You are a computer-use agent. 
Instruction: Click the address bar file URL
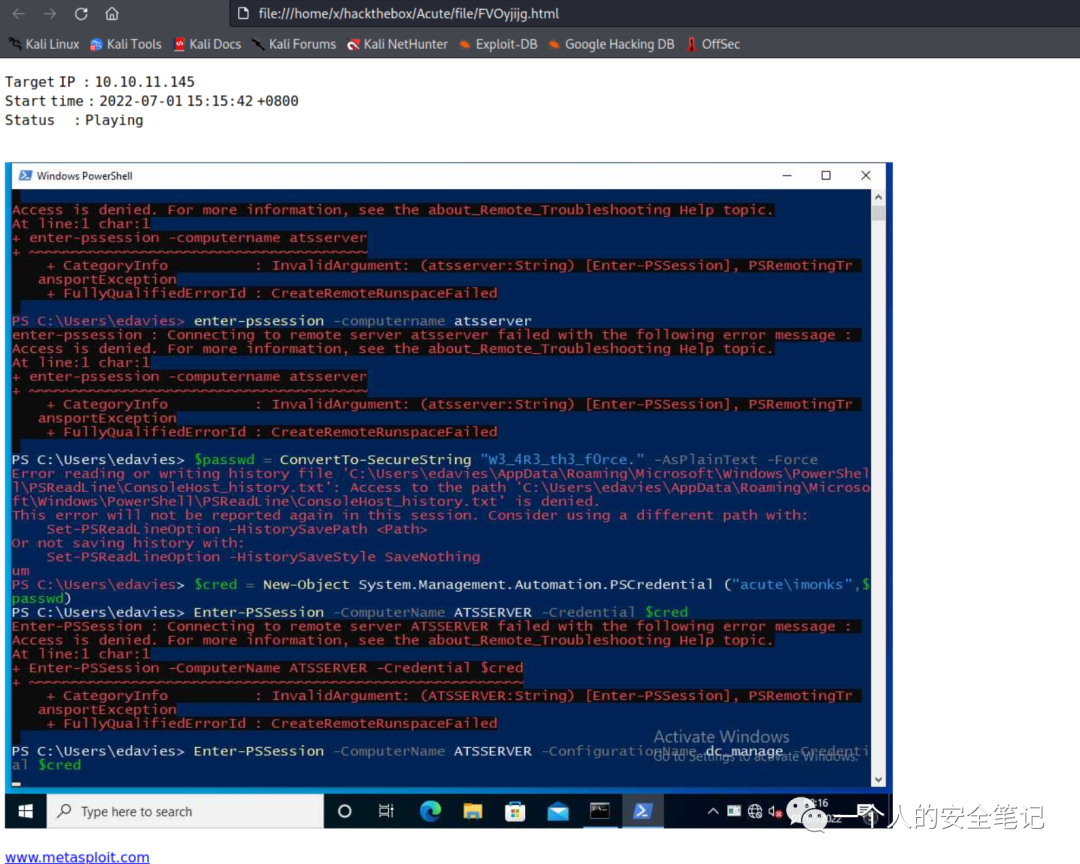[408, 13]
